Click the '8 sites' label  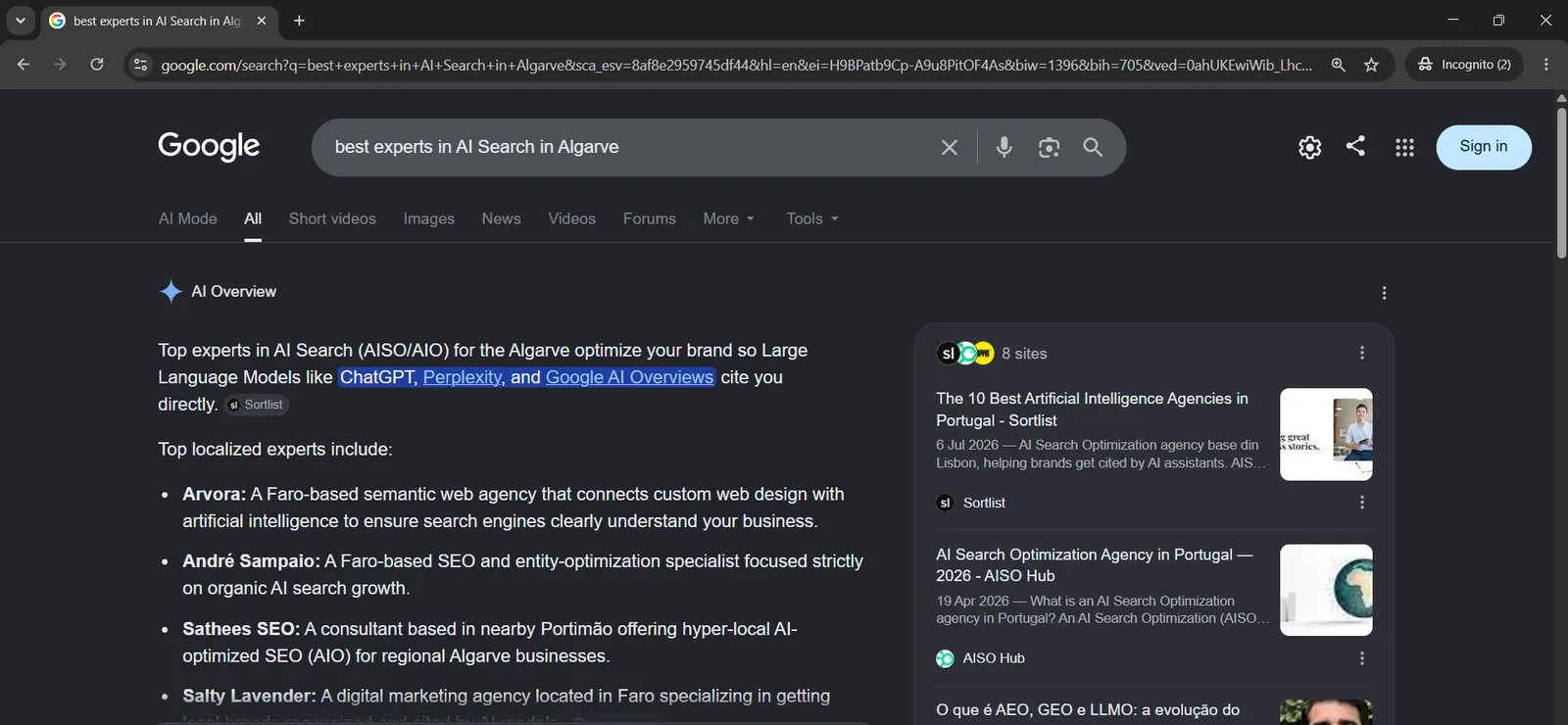(1024, 354)
